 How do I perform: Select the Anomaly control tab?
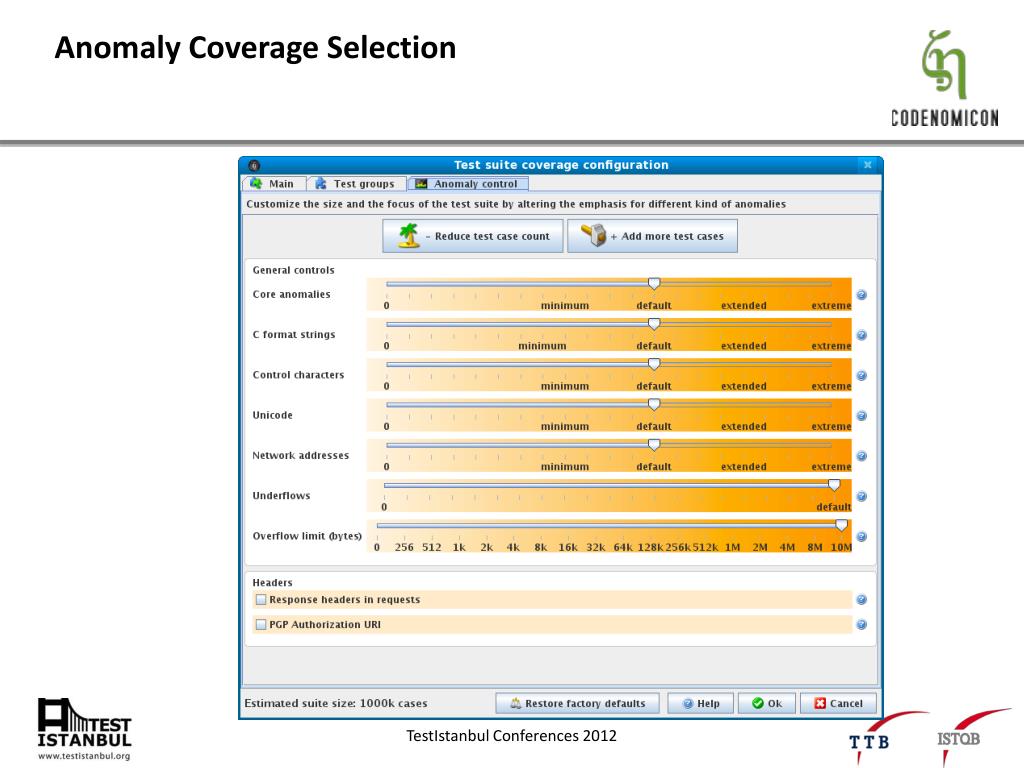[467, 184]
